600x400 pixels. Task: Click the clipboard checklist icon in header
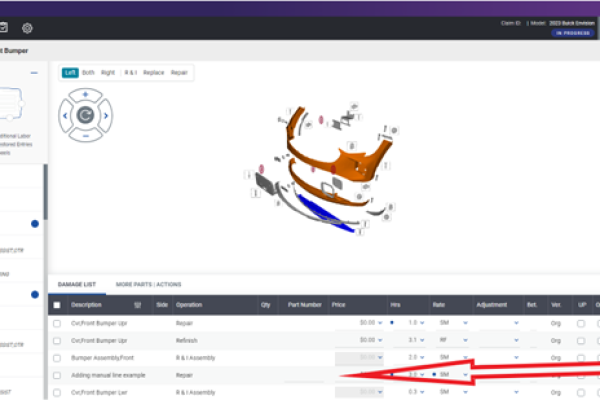click(x=4, y=28)
